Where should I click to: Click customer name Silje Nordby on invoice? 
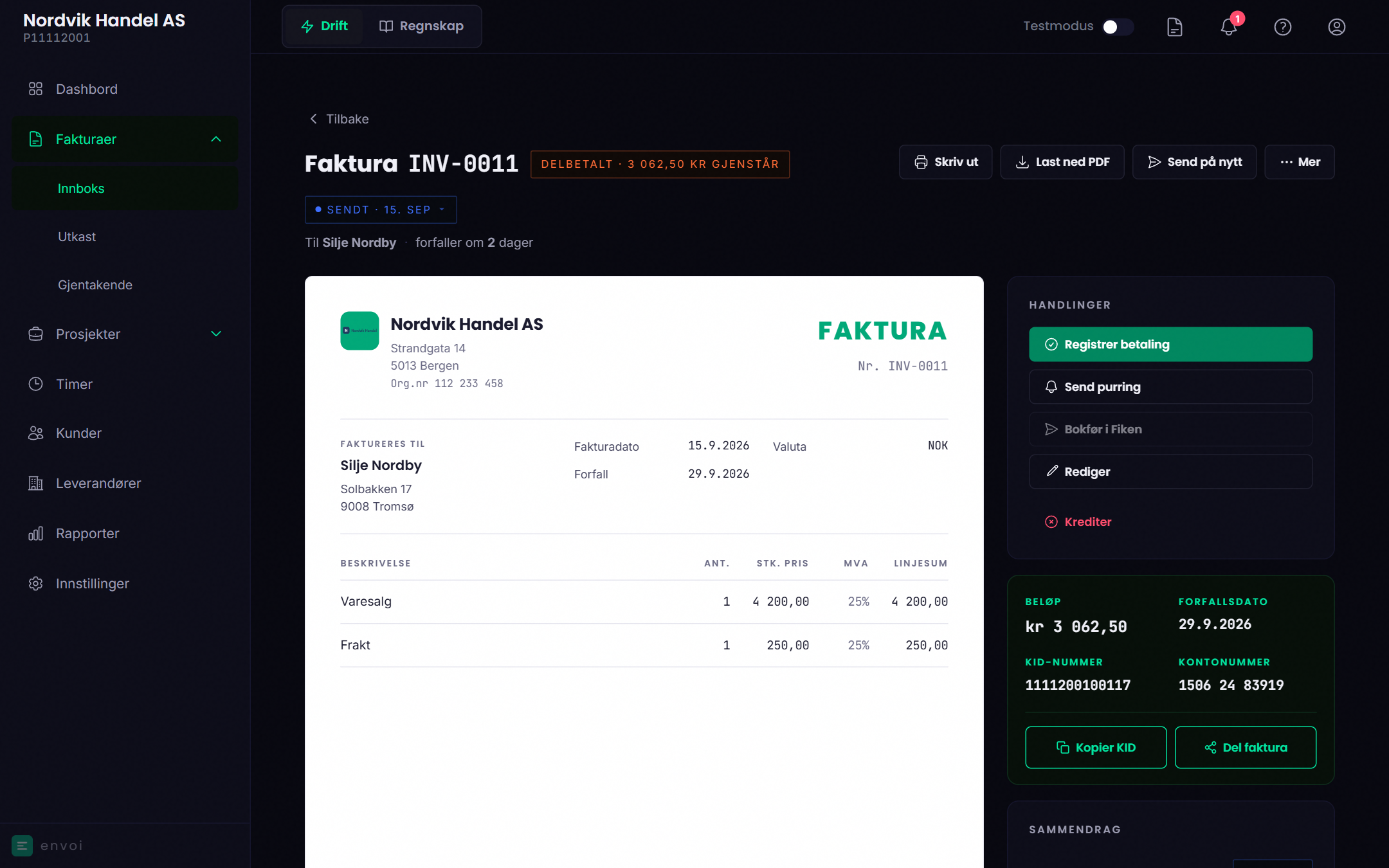(x=381, y=466)
